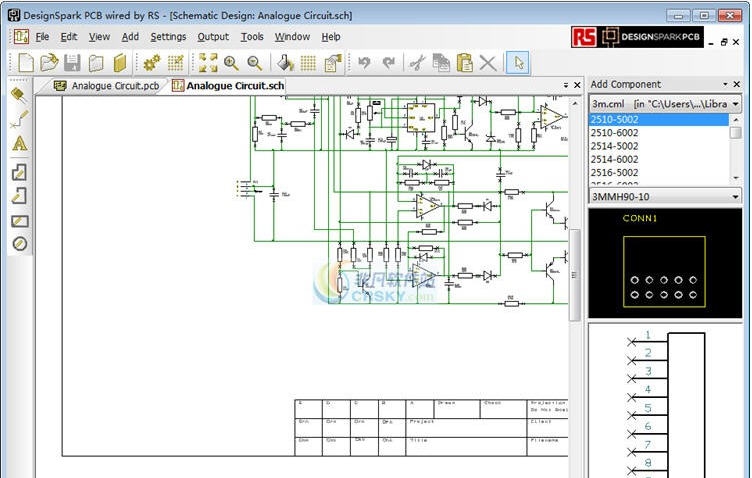
Task: Toggle the grid display icon
Action: pos(308,63)
